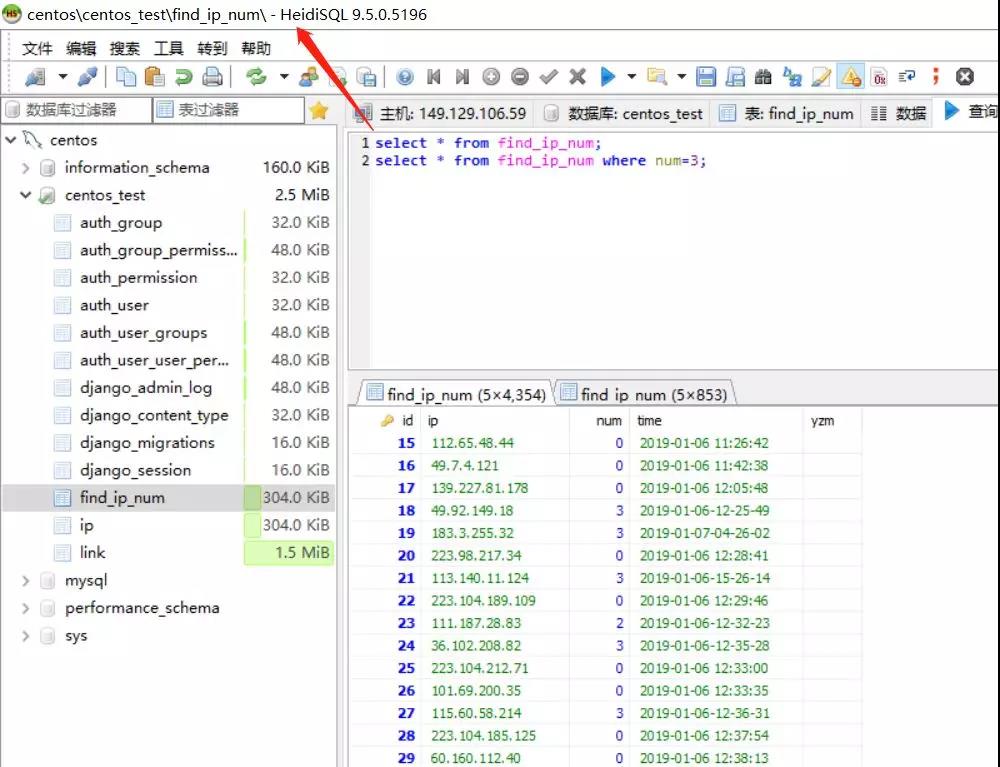
Task: Switch to 数据库: centos_test tab
Action: [623, 113]
